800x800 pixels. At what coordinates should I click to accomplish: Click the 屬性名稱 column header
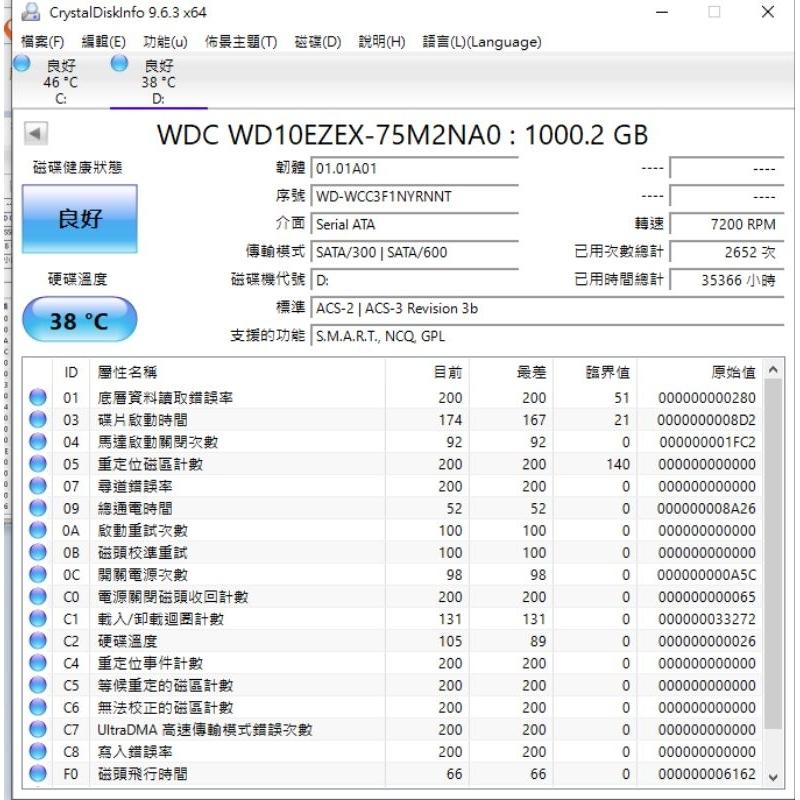[x=237, y=372]
